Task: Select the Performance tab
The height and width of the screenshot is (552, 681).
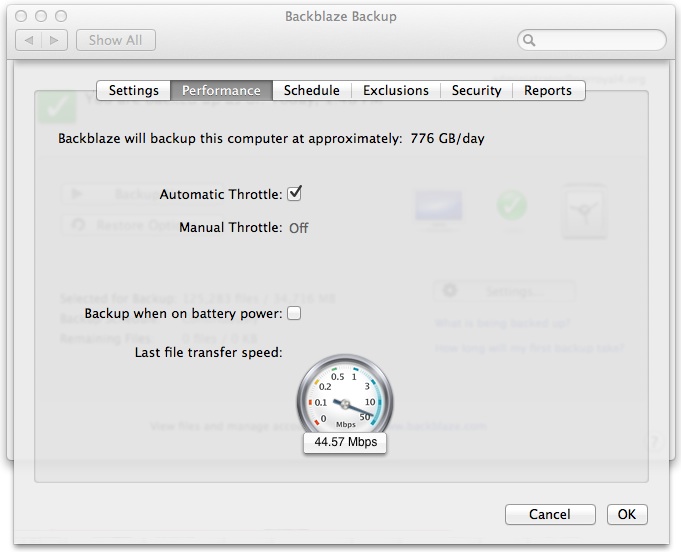Action: [x=221, y=90]
